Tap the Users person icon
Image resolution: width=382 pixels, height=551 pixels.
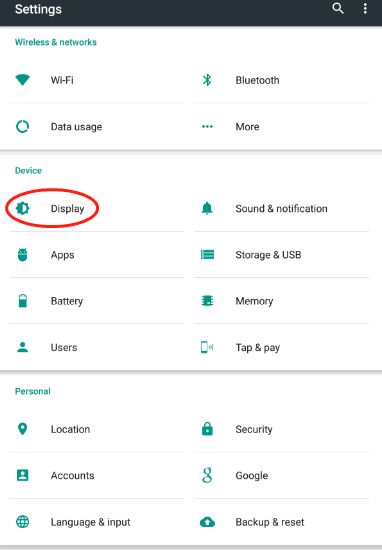click(x=22, y=347)
